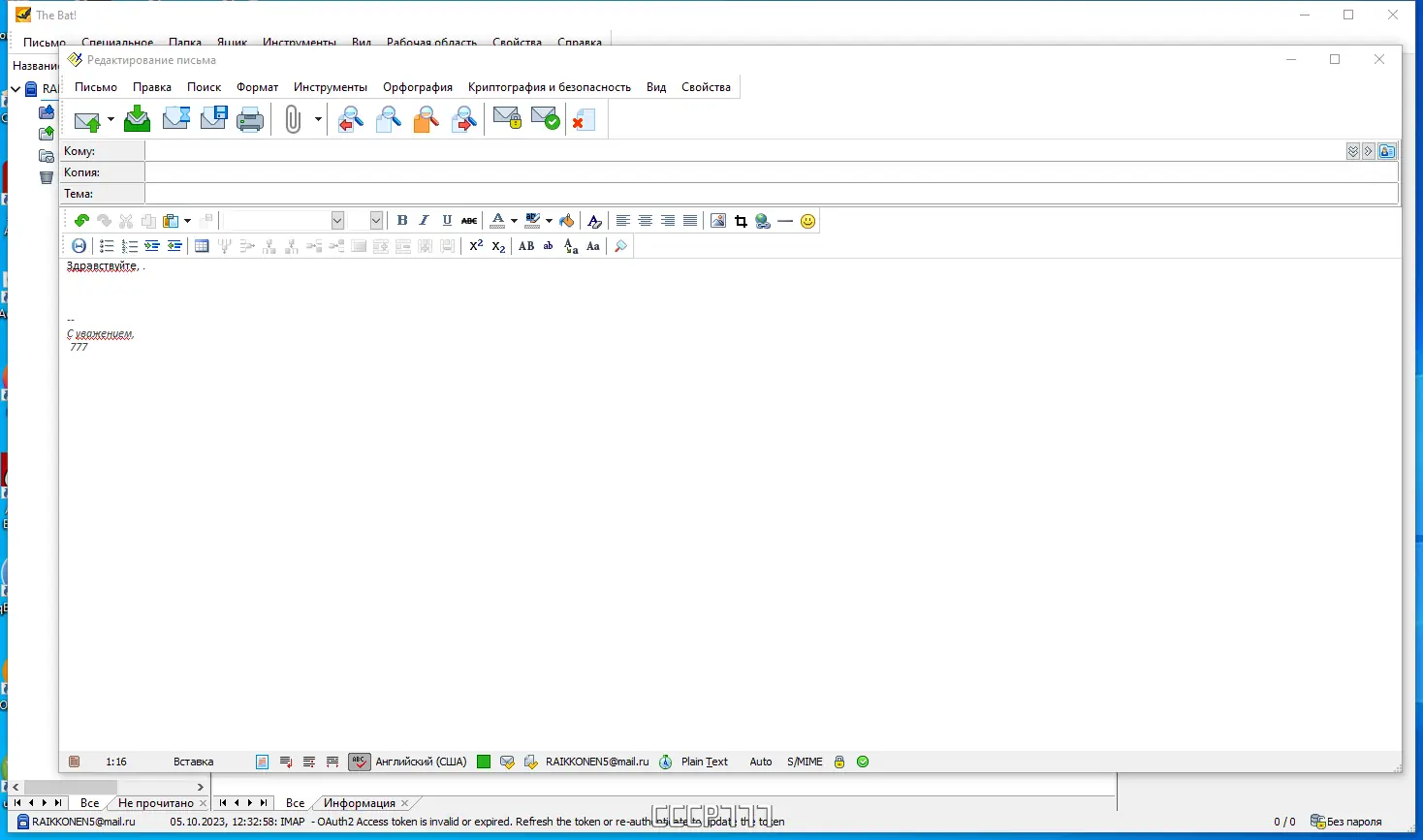This screenshot has width=1423, height=840.
Task: Switch to Не прочитано tab in main window
Action: pos(156,803)
